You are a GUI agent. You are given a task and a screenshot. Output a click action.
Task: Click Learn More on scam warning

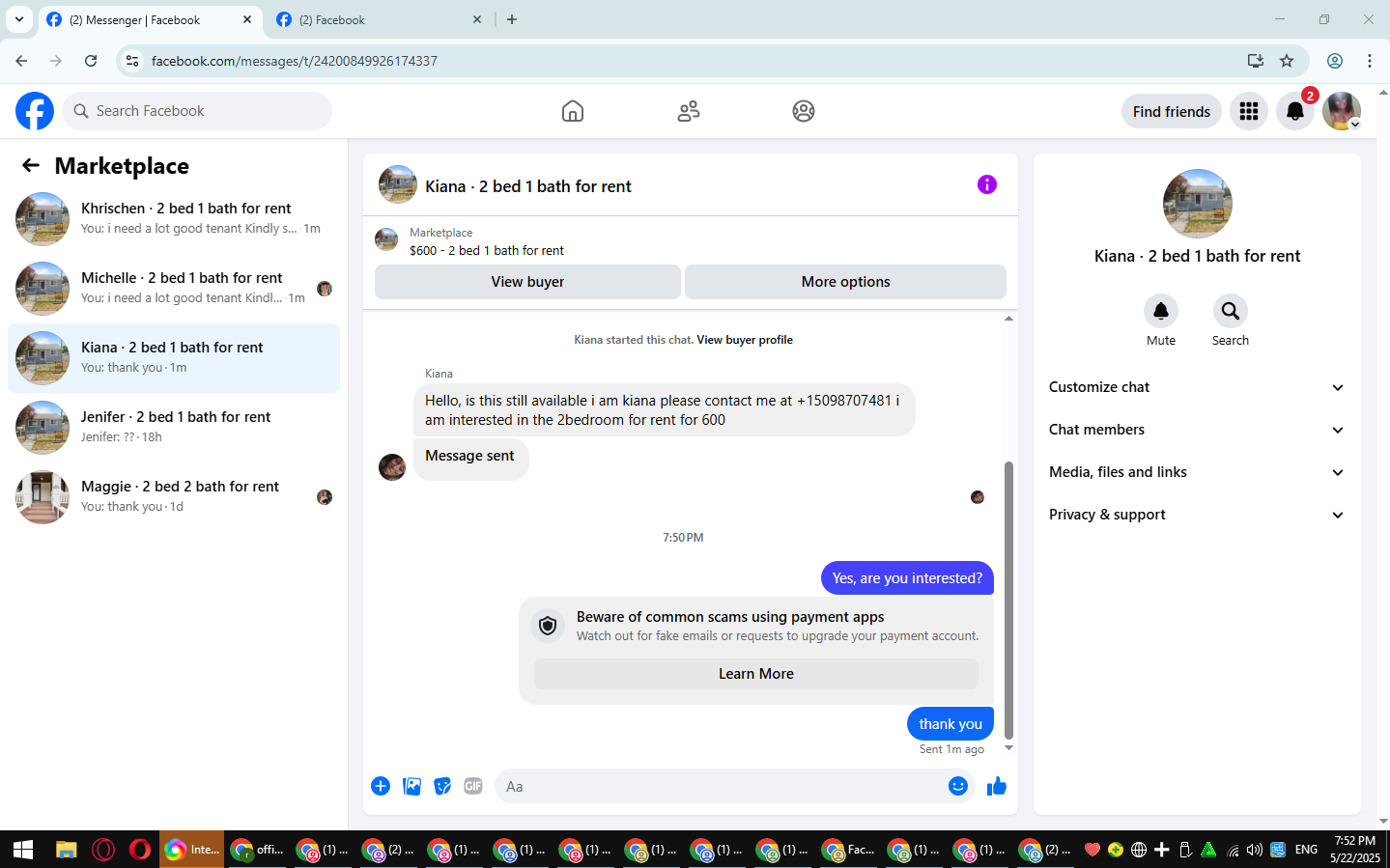coord(755,674)
